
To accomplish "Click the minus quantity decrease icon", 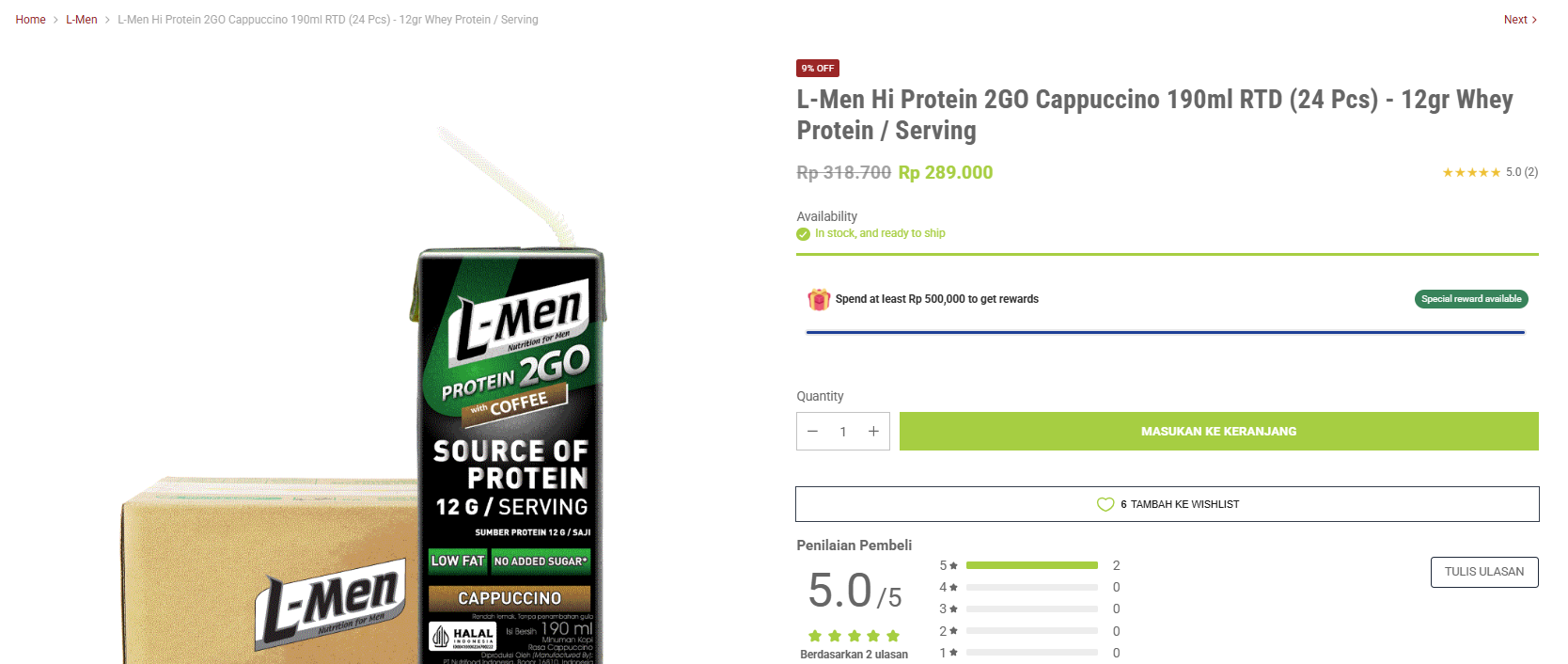I will pyautogui.click(x=812, y=432).
